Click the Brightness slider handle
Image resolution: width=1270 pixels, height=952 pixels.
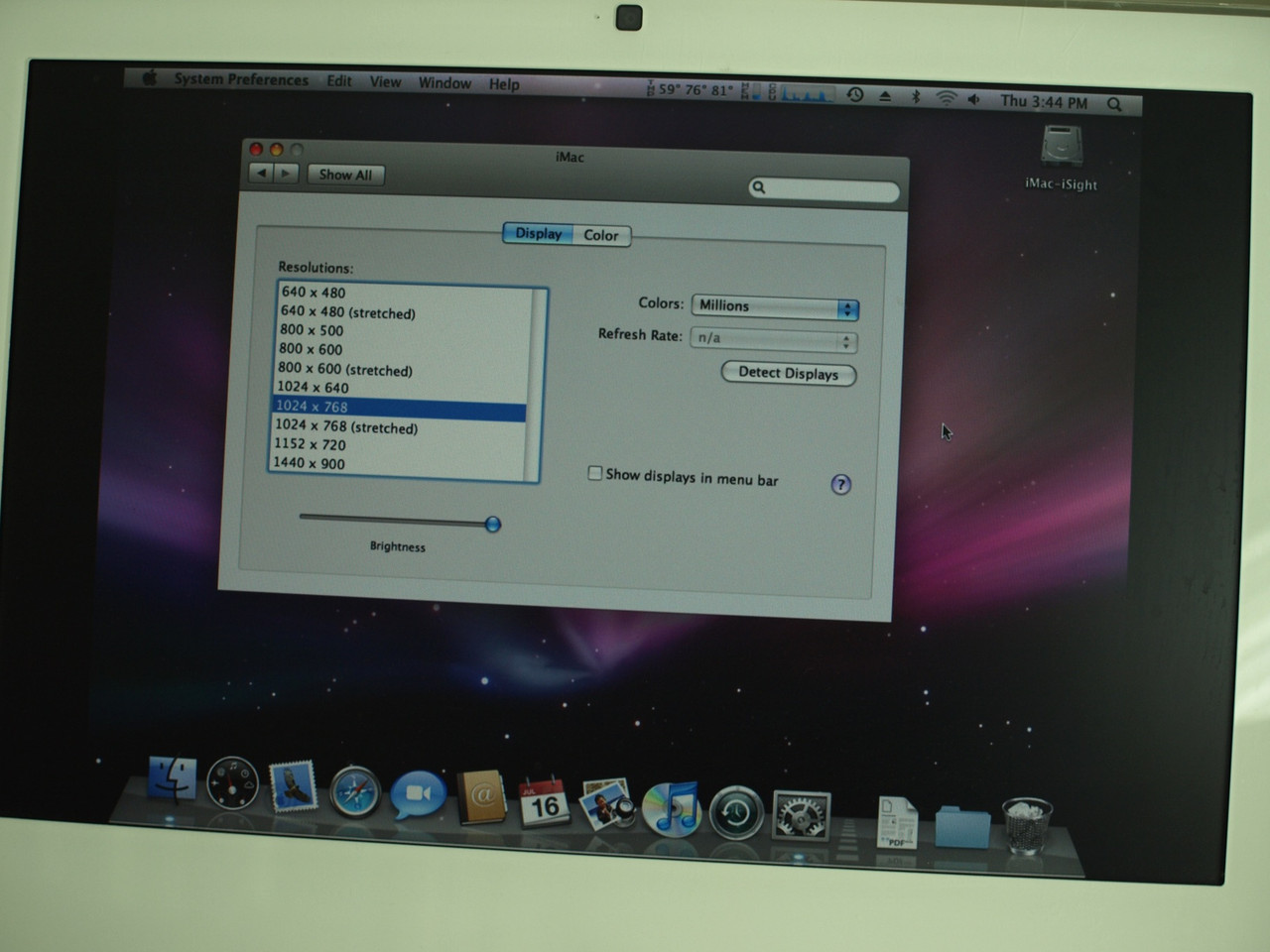click(x=492, y=524)
